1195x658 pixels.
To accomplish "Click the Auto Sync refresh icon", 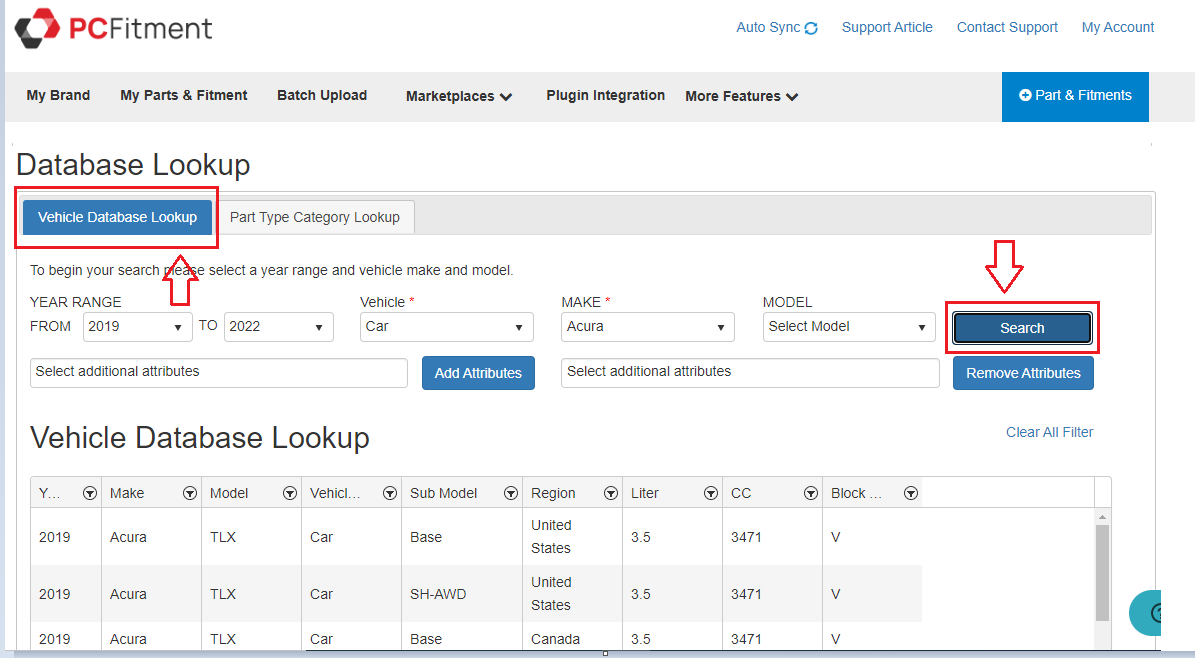I will (x=813, y=27).
